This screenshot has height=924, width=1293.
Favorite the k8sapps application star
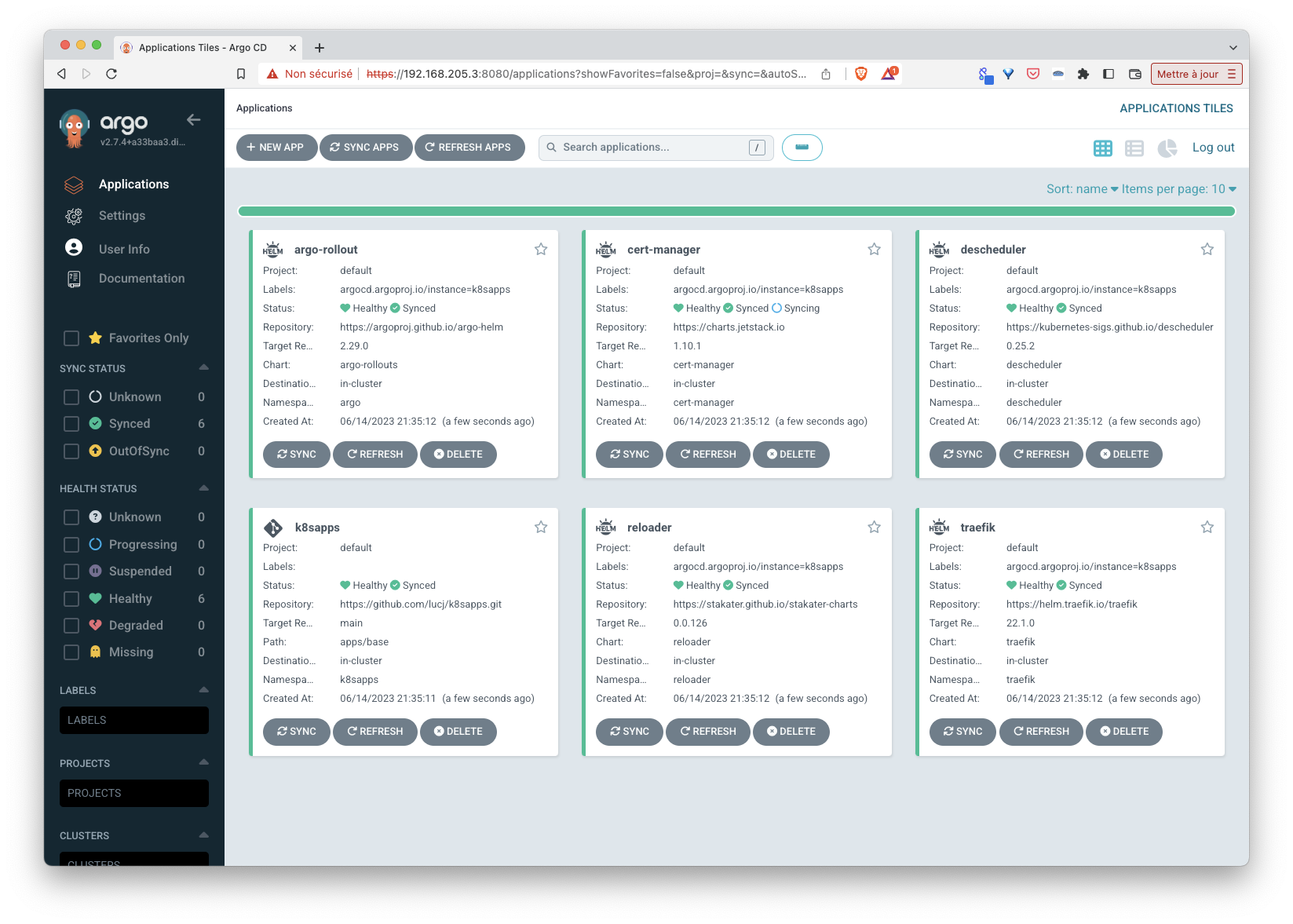click(x=541, y=527)
